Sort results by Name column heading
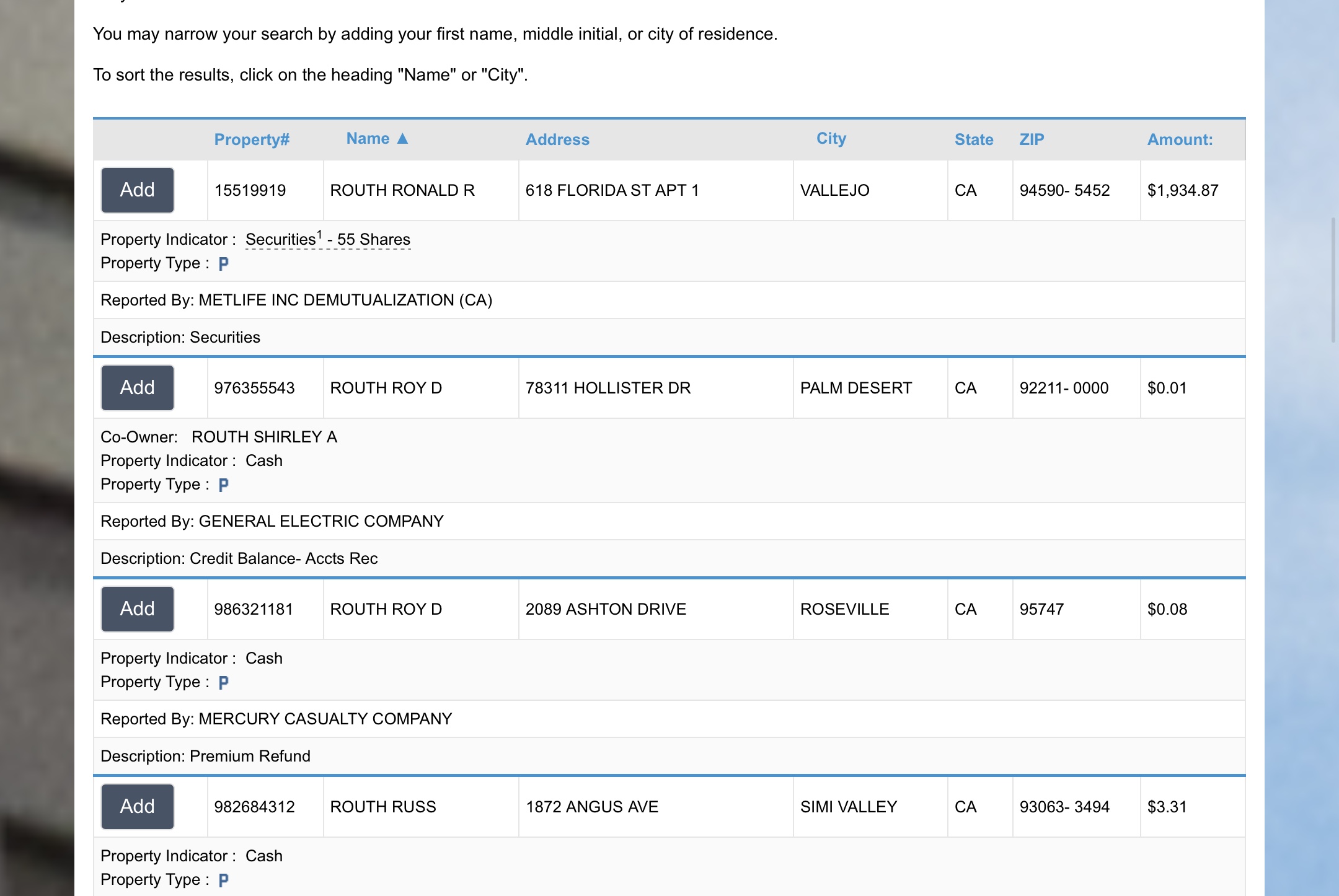The height and width of the screenshot is (896, 1339). click(x=368, y=139)
